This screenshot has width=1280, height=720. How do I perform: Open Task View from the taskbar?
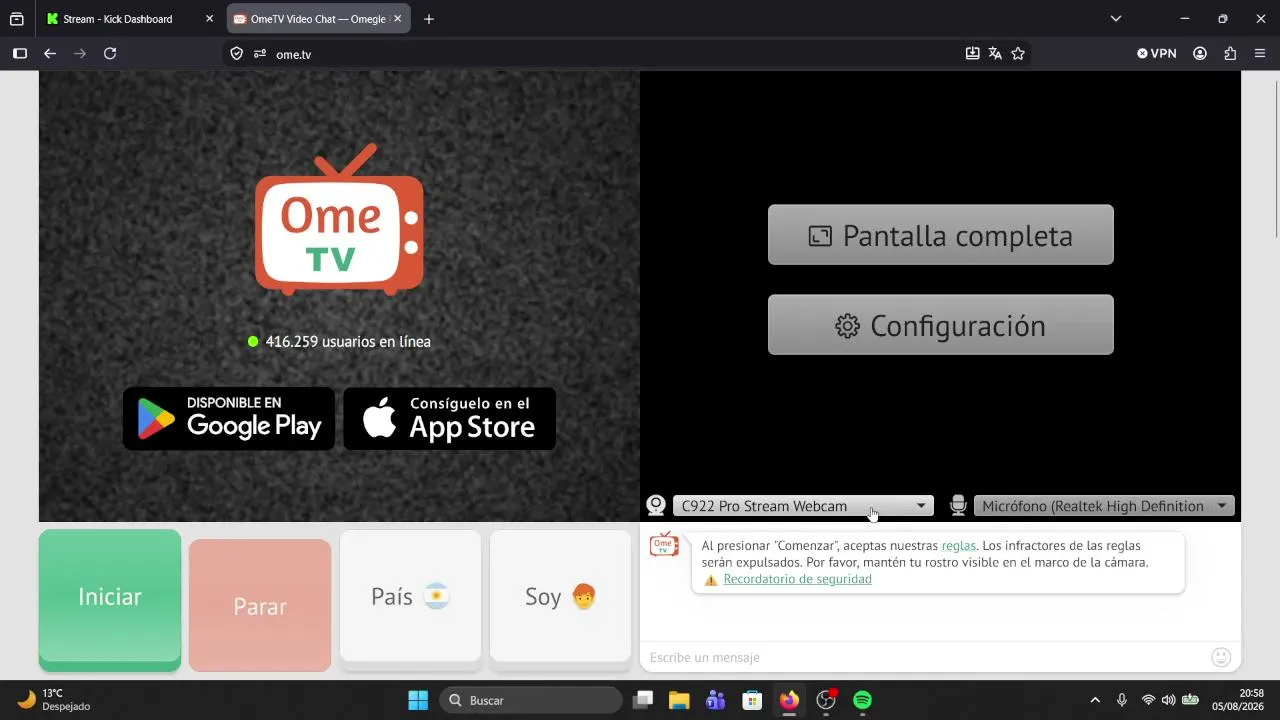tap(643, 700)
